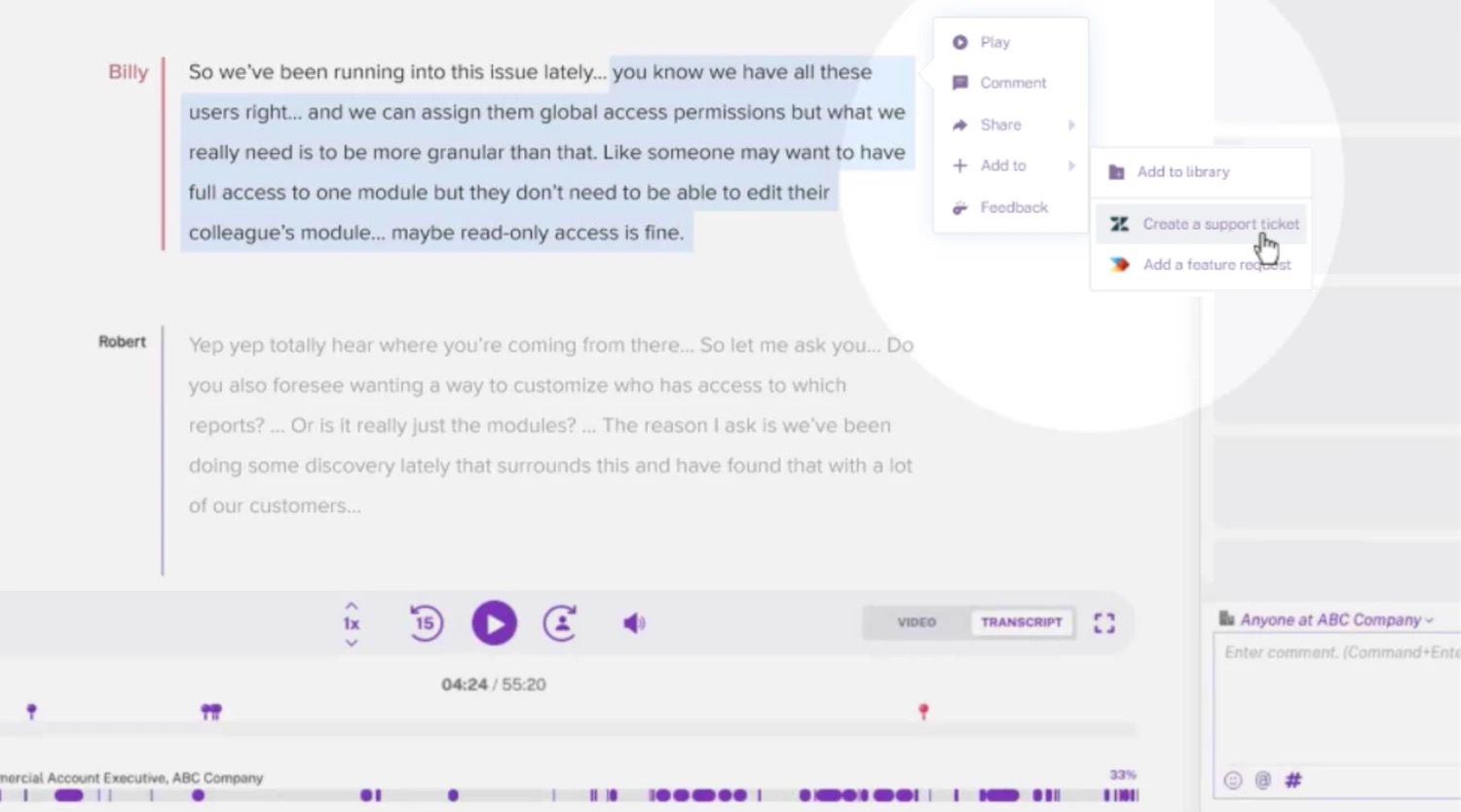
Task: Switch to the VIDEO view toggle
Action: click(917, 622)
